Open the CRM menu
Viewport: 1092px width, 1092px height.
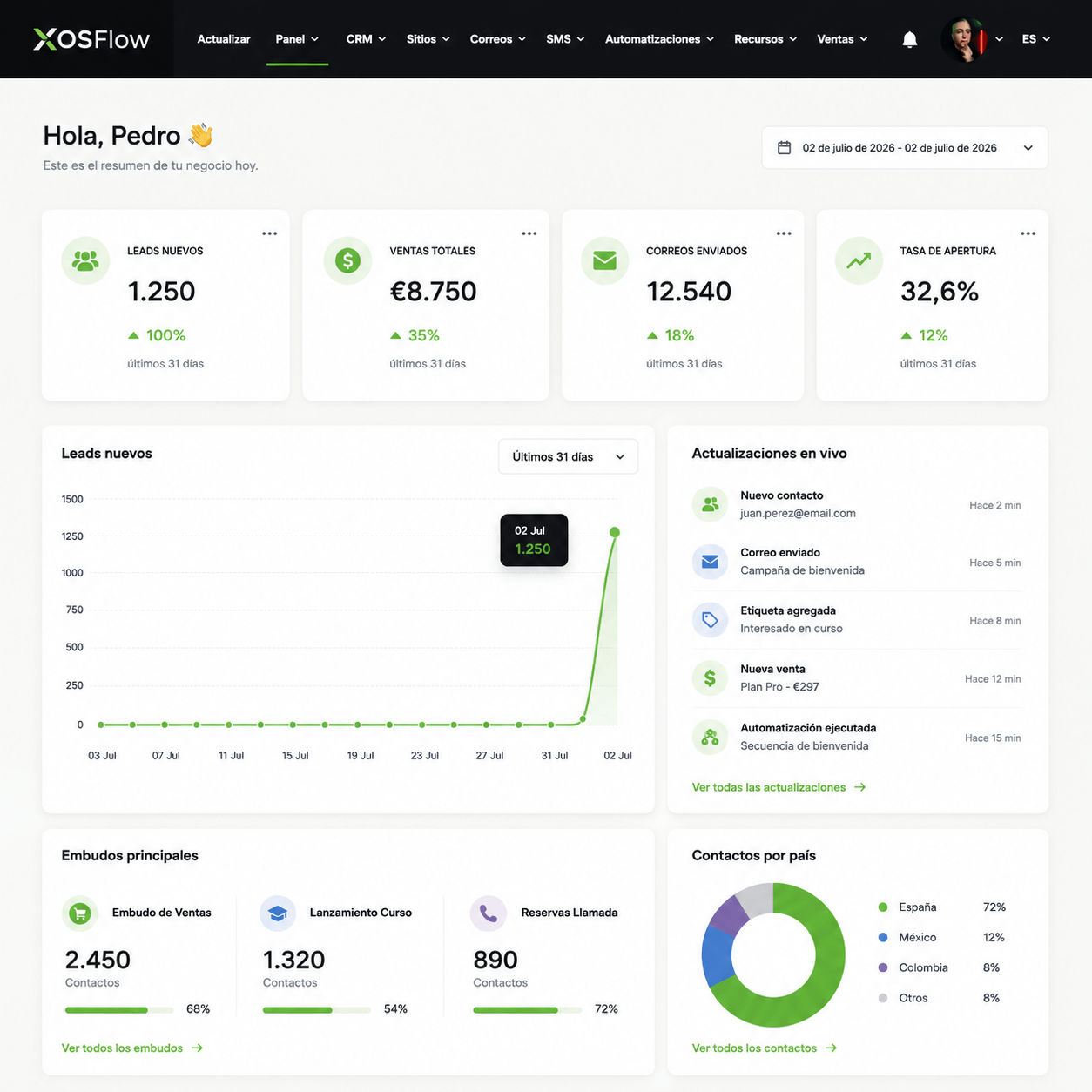366,39
